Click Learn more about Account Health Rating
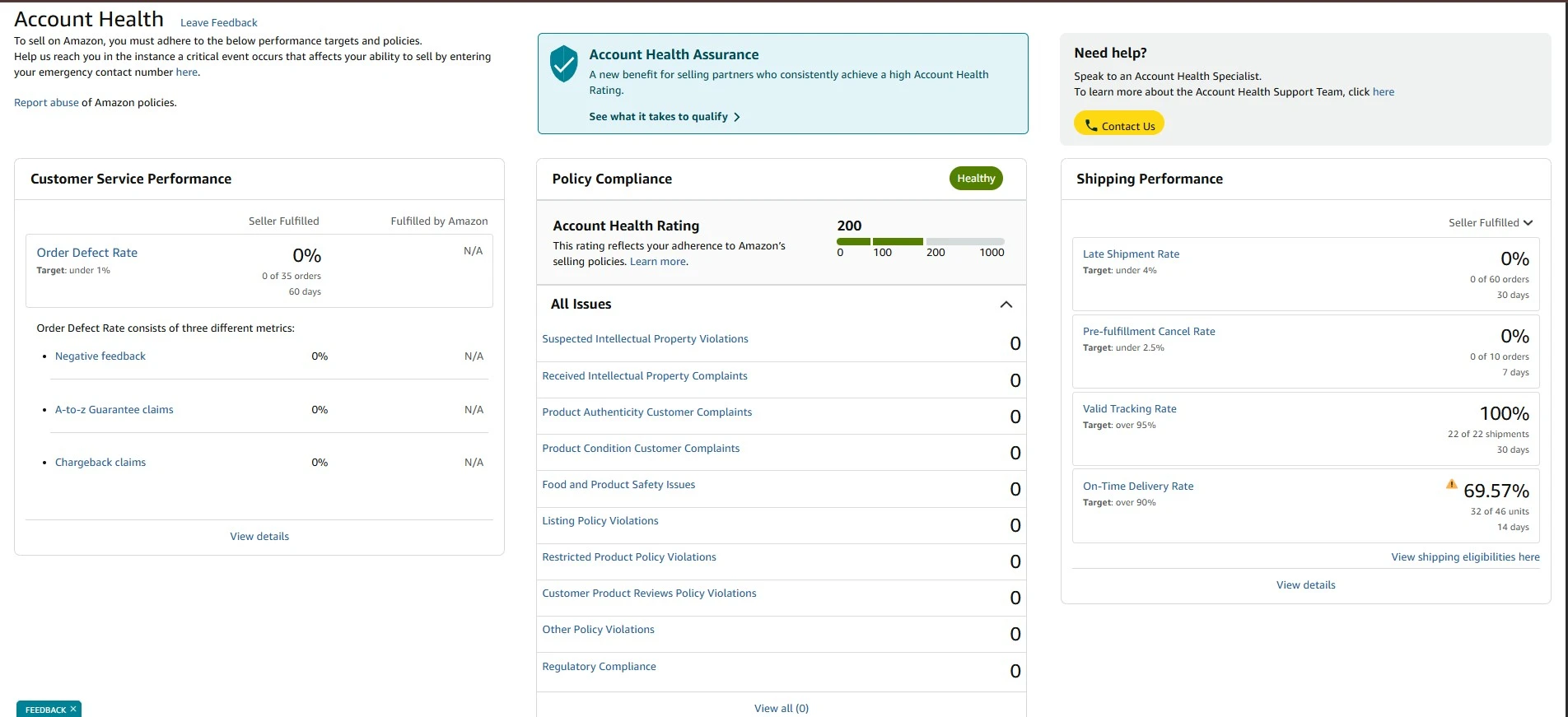This screenshot has height=717, width=1568. point(658,262)
